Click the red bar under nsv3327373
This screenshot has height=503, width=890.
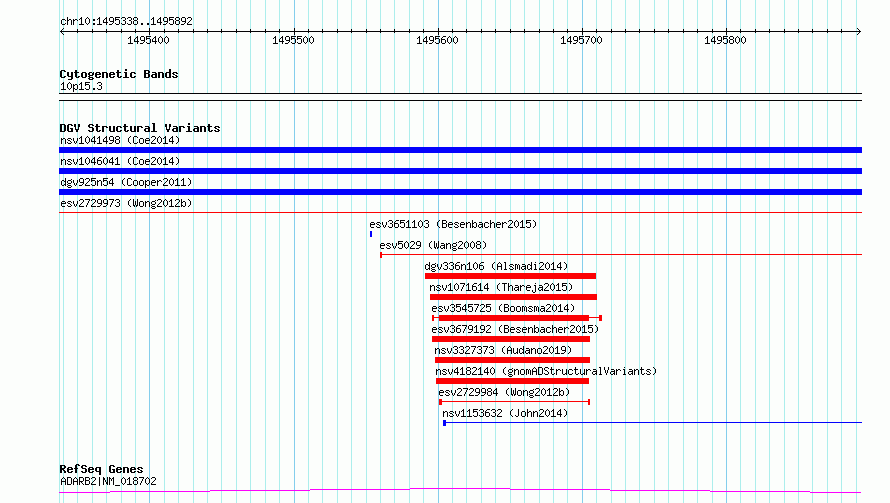[513, 360]
